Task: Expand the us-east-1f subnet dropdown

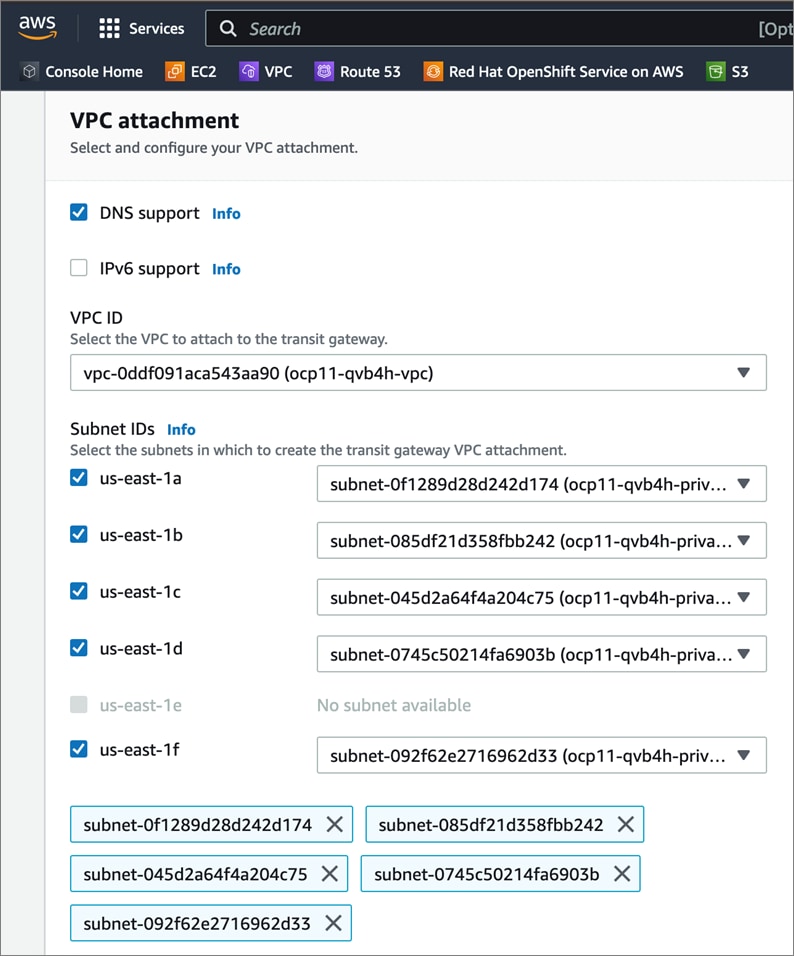Action: 541,755
